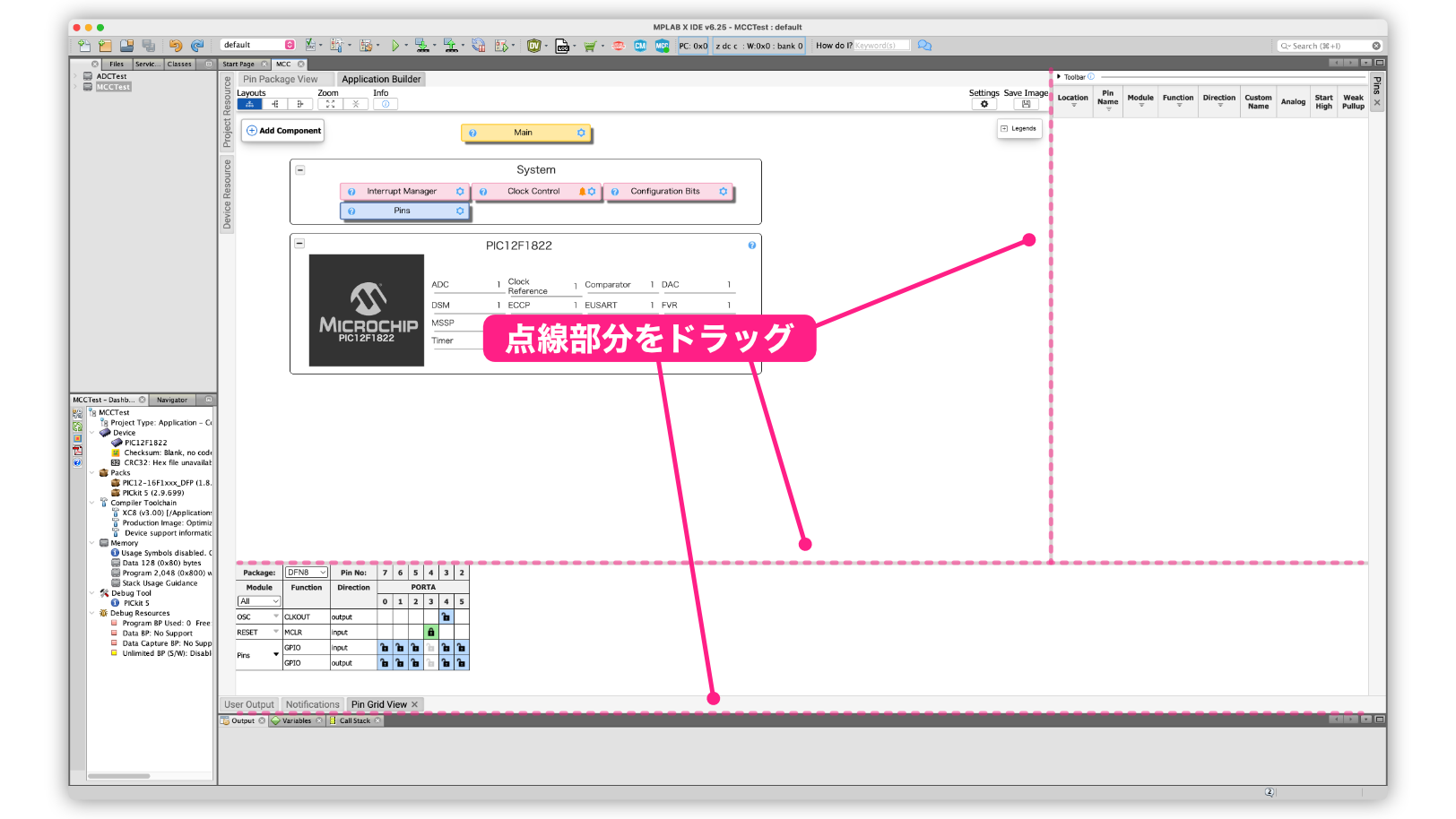The height and width of the screenshot is (819, 1456).
Task: Click the LOG file toolbar icon
Action: click(x=562, y=46)
